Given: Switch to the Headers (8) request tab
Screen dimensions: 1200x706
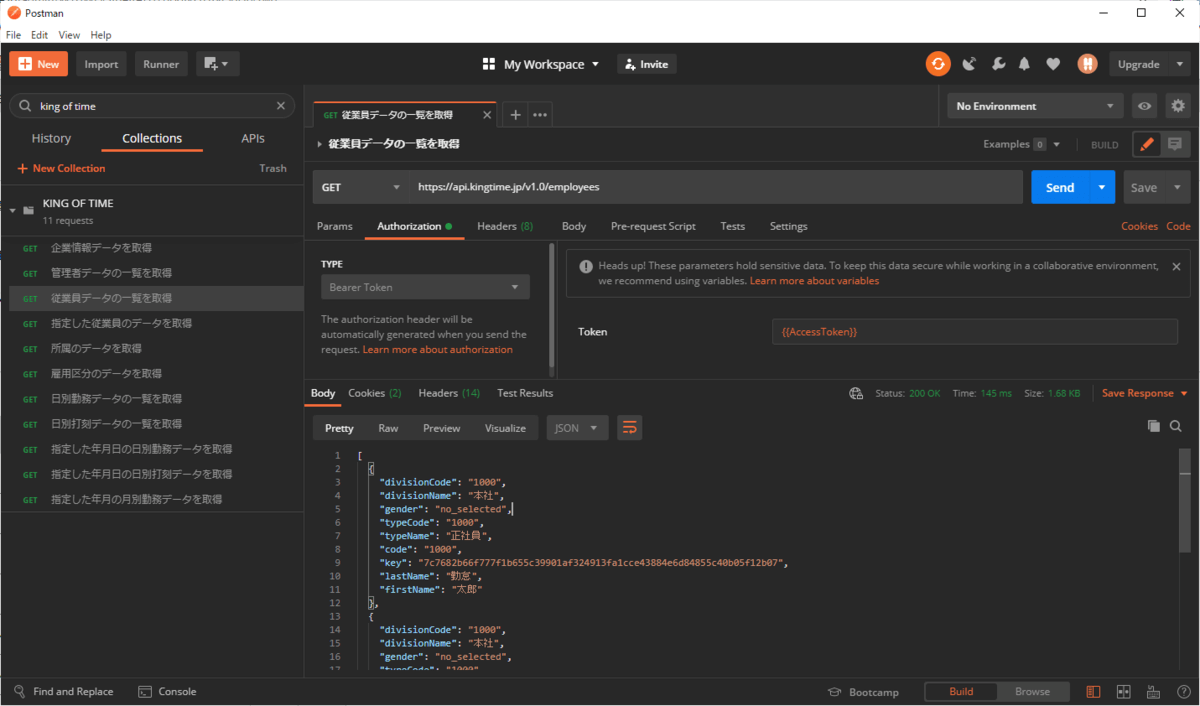Looking at the screenshot, I should [504, 226].
